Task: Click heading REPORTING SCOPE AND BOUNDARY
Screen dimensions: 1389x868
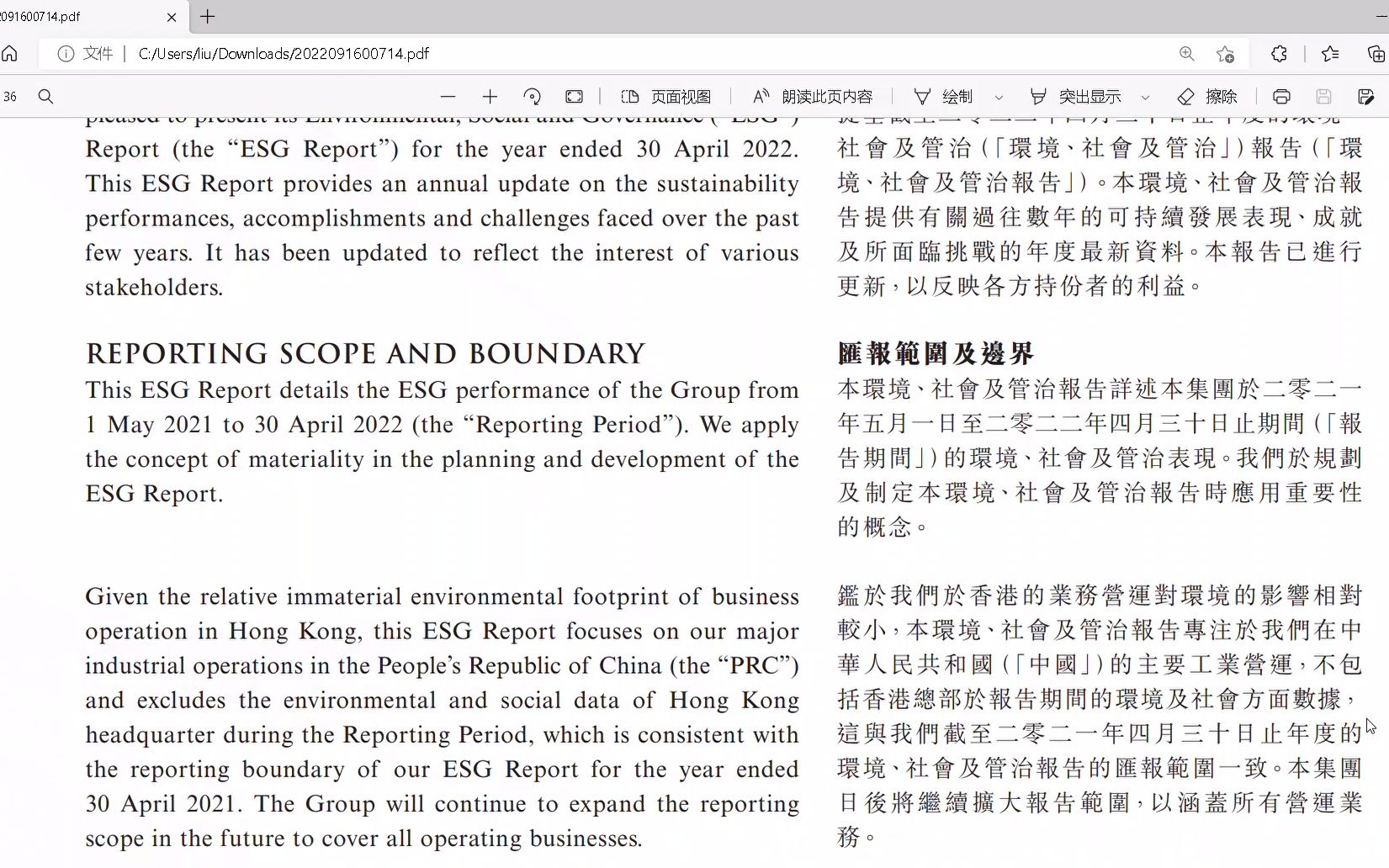Action: [x=365, y=354]
